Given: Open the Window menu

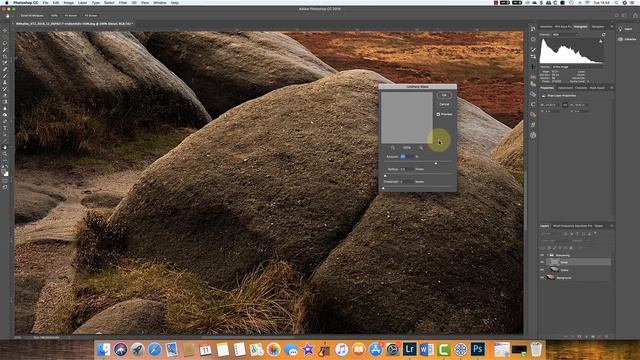Looking at the screenshot, I should click(160, 3).
